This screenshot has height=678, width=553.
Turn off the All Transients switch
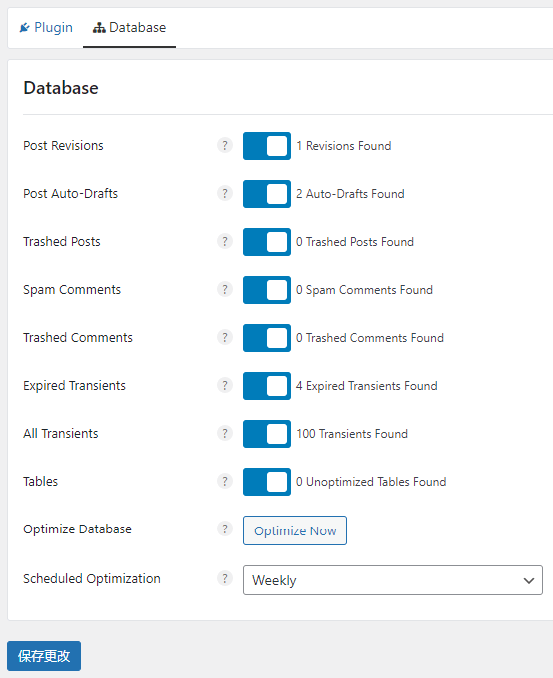(267, 434)
